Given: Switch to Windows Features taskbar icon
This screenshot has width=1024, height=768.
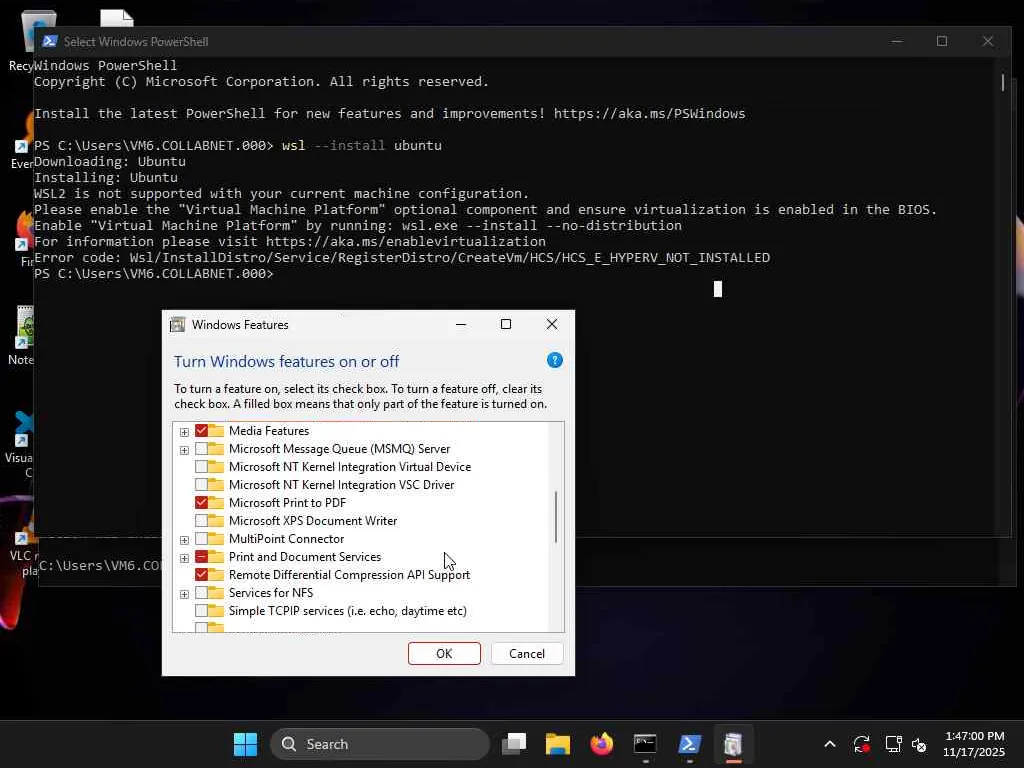Looking at the screenshot, I should pos(733,744).
